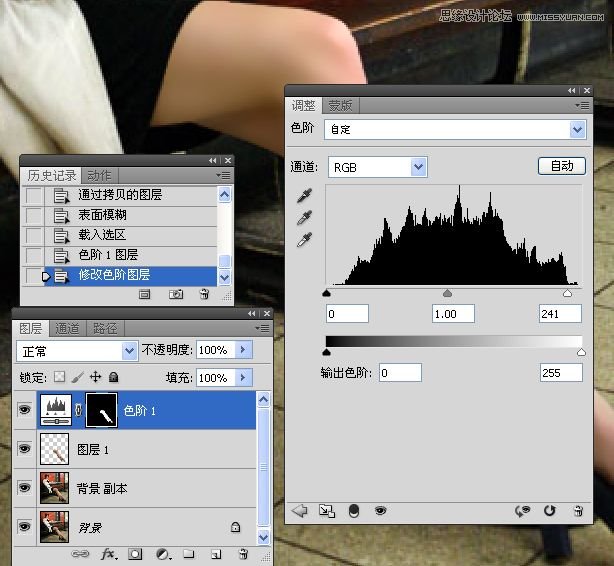Click the mask link chain on 色阶 1 layer

(x=78, y=410)
